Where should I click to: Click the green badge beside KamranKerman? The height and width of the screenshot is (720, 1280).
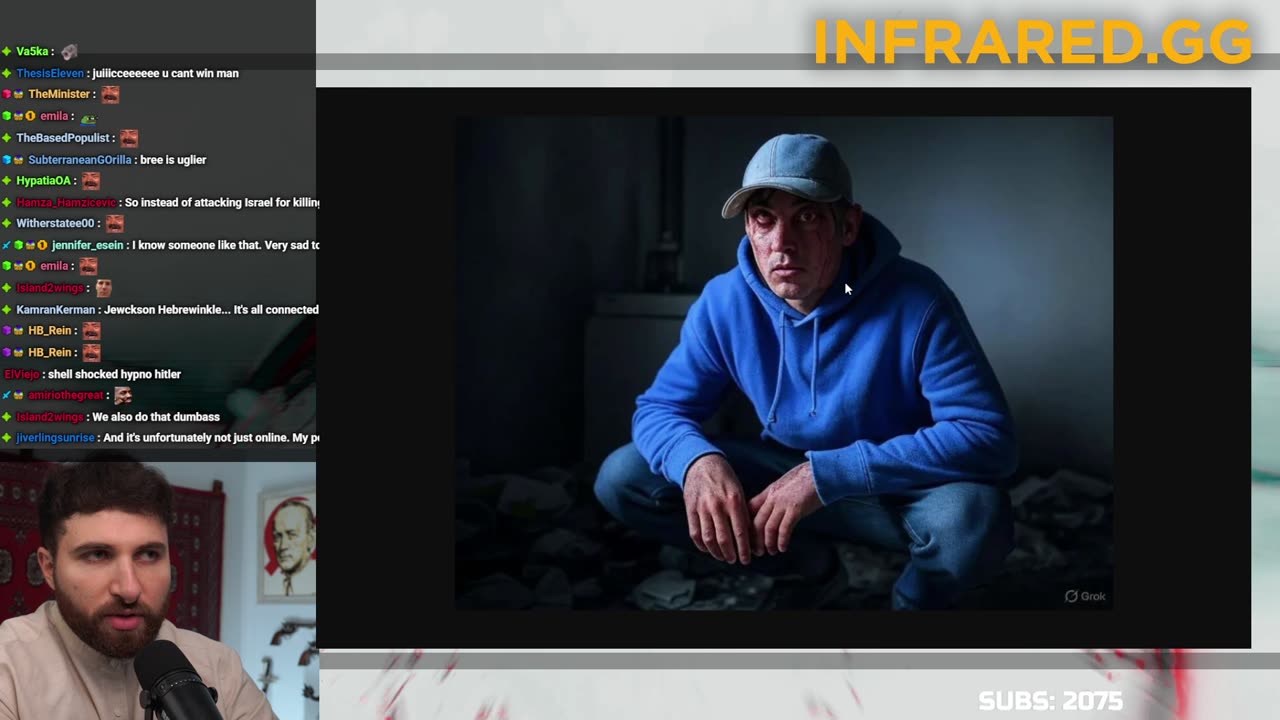pos(7,310)
